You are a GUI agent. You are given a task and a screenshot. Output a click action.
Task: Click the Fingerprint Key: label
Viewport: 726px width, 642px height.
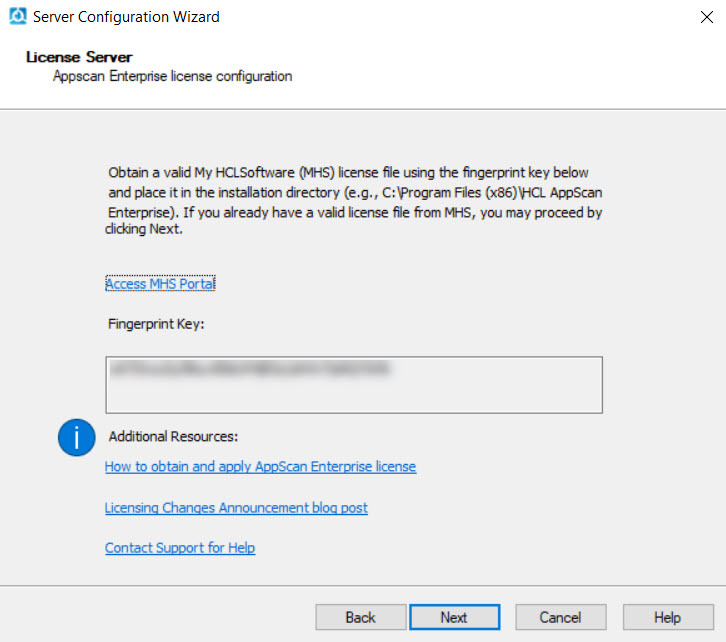pyautogui.click(x=156, y=324)
